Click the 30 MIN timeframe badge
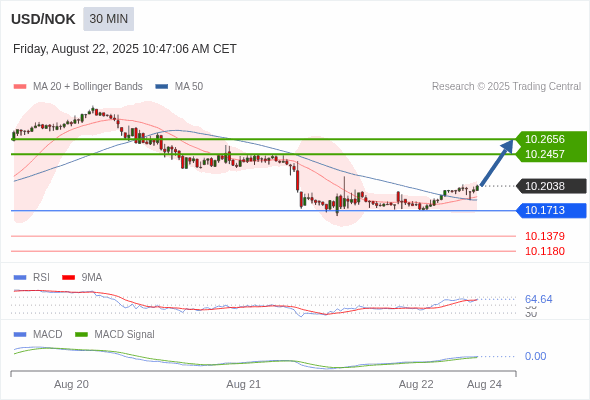Screen dimensions: 590x400 click(108, 19)
